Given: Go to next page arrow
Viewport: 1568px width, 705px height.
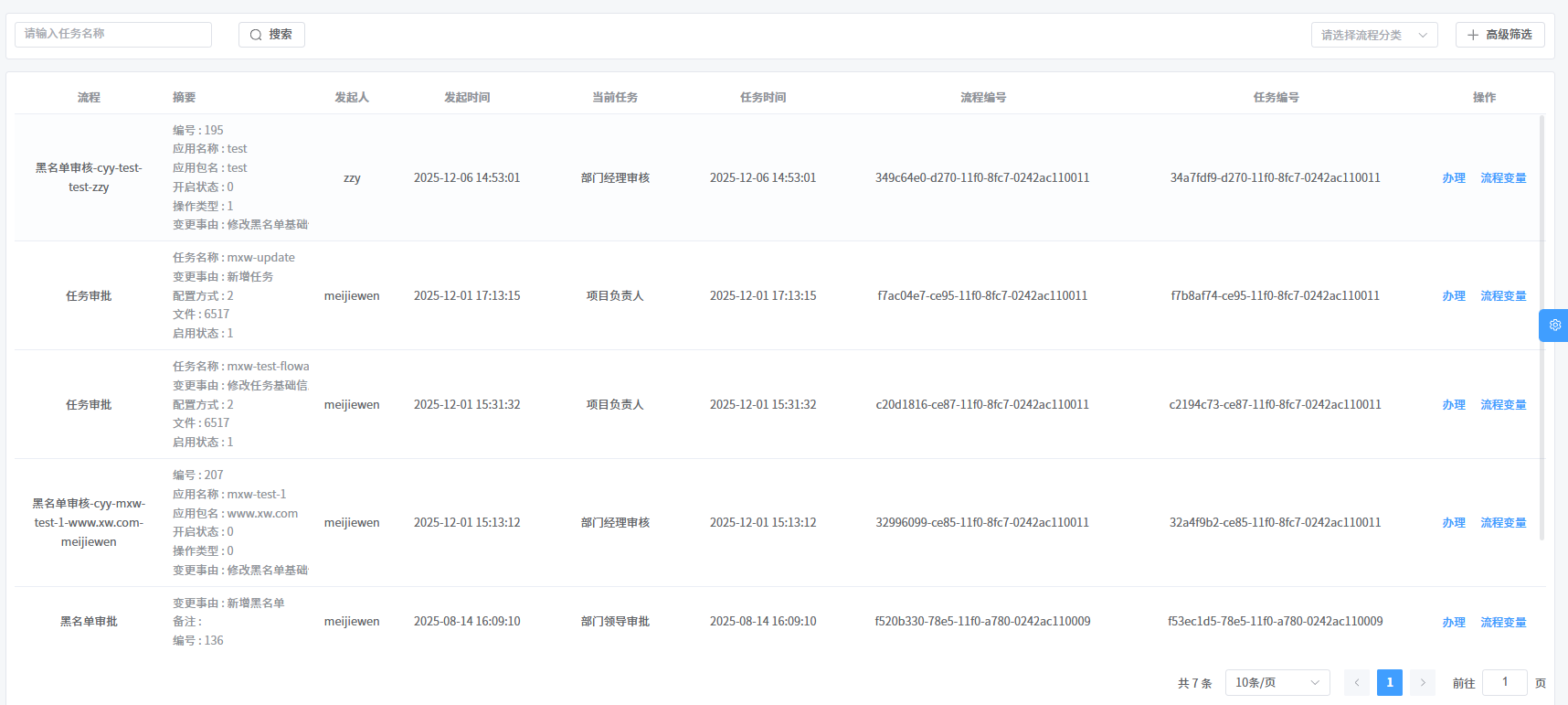Looking at the screenshot, I should click(x=1422, y=683).
